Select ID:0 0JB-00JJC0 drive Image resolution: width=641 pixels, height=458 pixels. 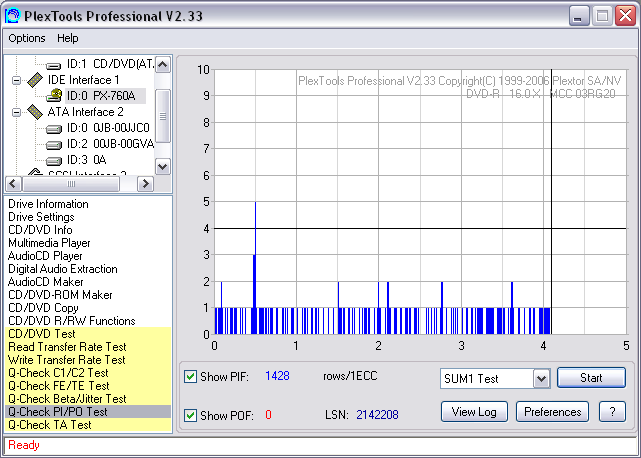point(108,128)
